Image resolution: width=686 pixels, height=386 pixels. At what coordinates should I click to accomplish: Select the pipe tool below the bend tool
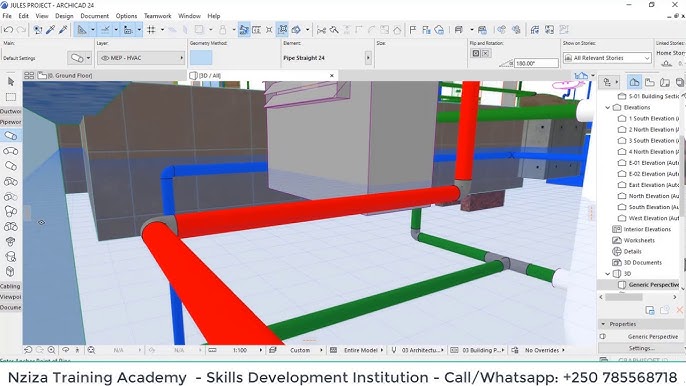11,166
